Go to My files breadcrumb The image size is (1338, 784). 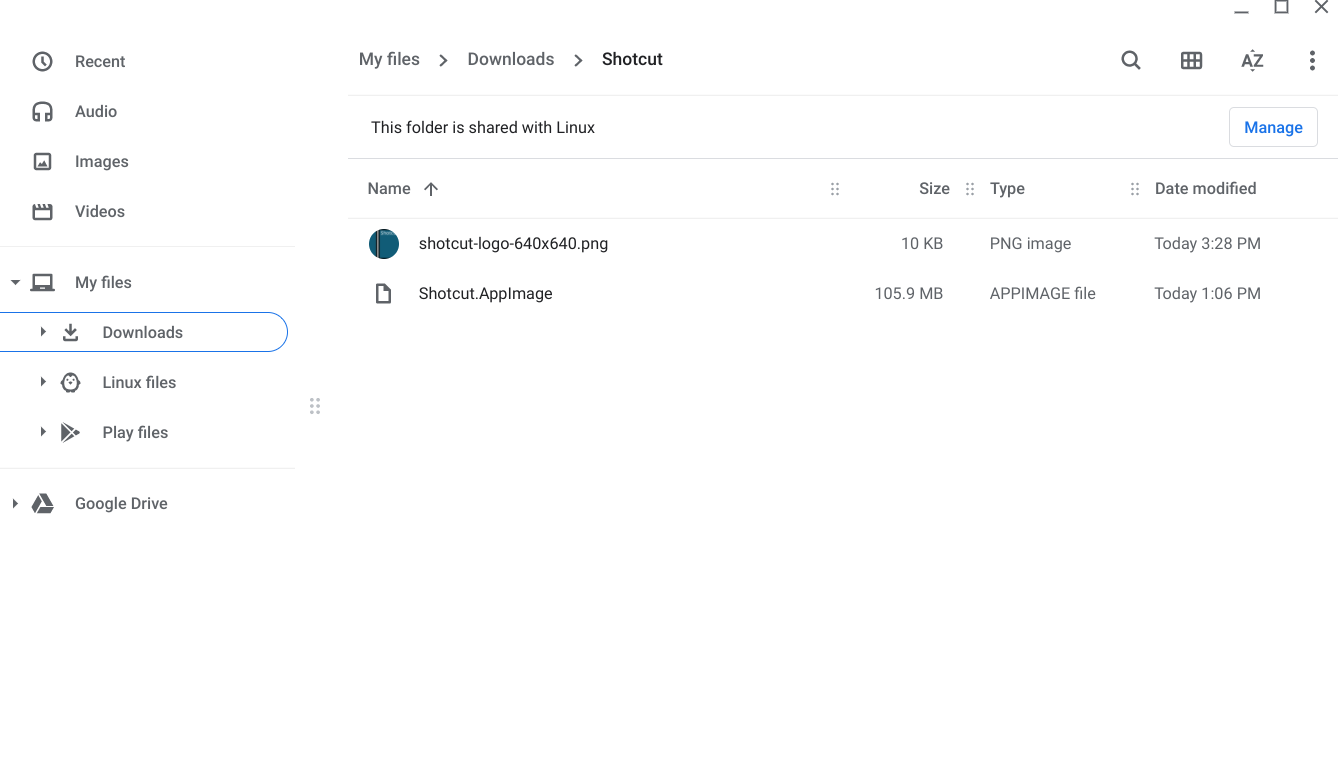click(x=389, y=59)
